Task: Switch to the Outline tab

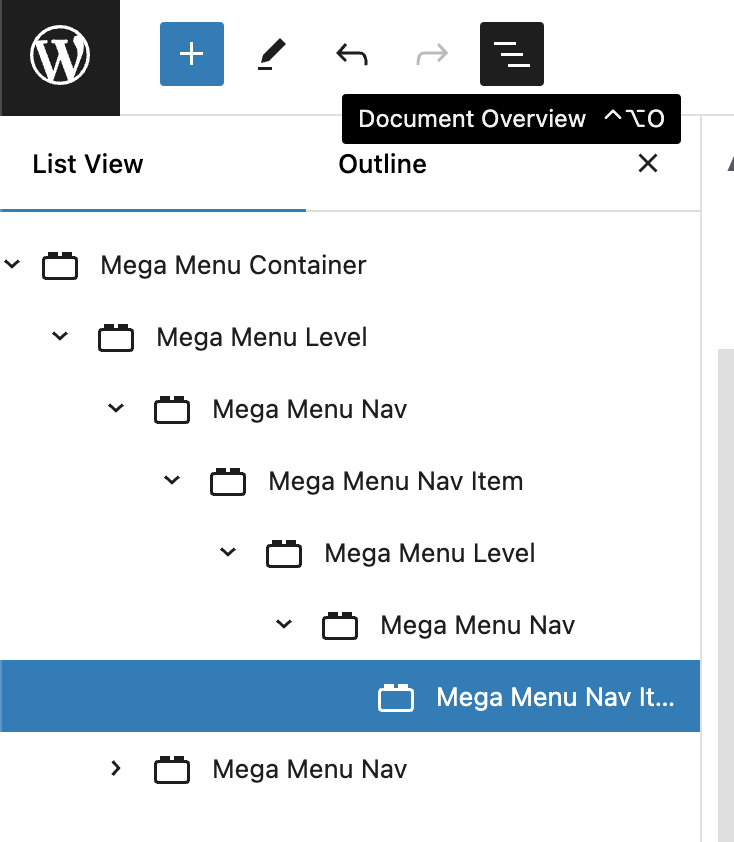Action: click(x=383, y=164)
